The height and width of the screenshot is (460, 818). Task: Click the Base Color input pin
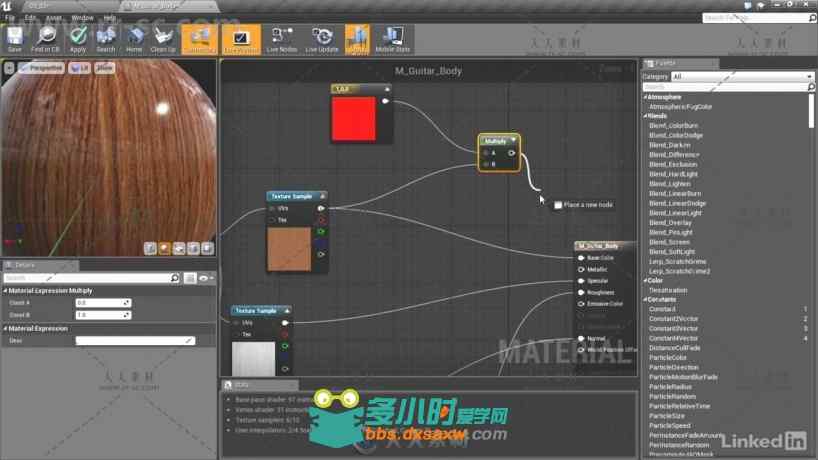pos(581,258)
